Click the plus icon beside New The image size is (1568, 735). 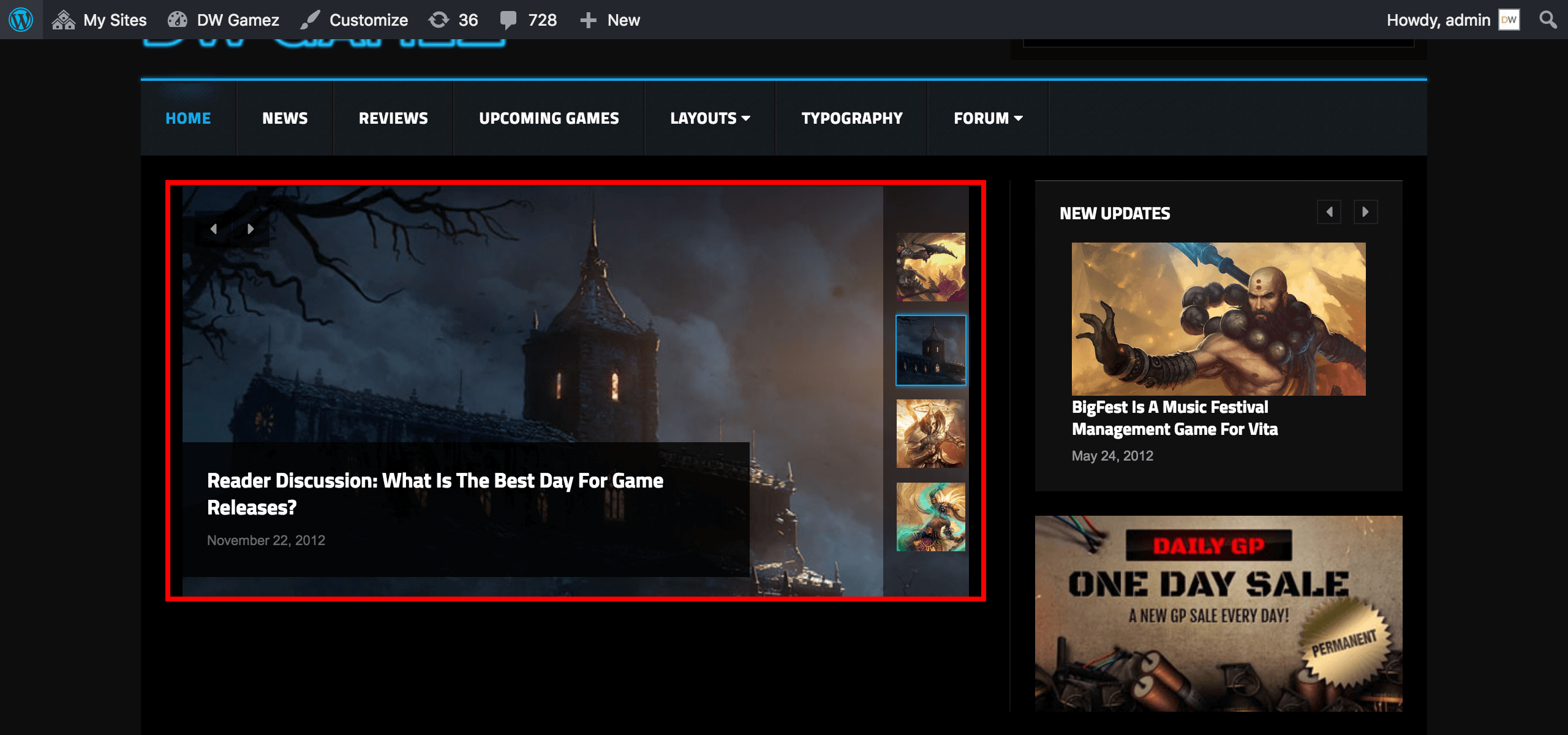pos(588,20)
